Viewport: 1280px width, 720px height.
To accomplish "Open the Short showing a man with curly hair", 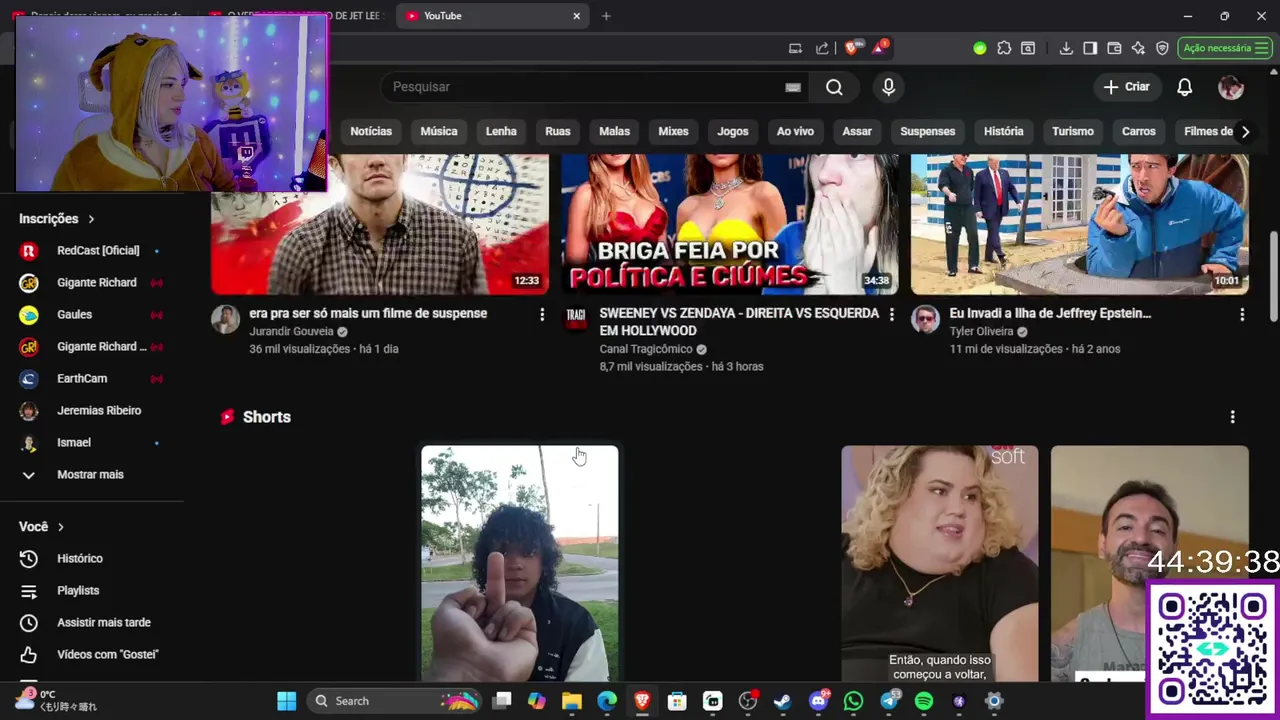I will [x=520, y=563].
